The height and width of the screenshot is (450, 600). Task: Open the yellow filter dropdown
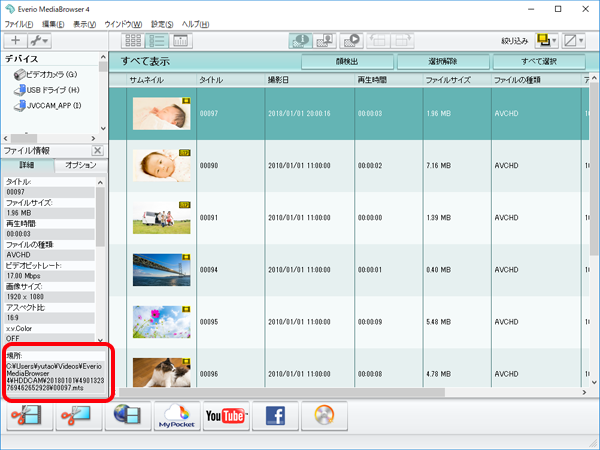click(x=546, y=41)
